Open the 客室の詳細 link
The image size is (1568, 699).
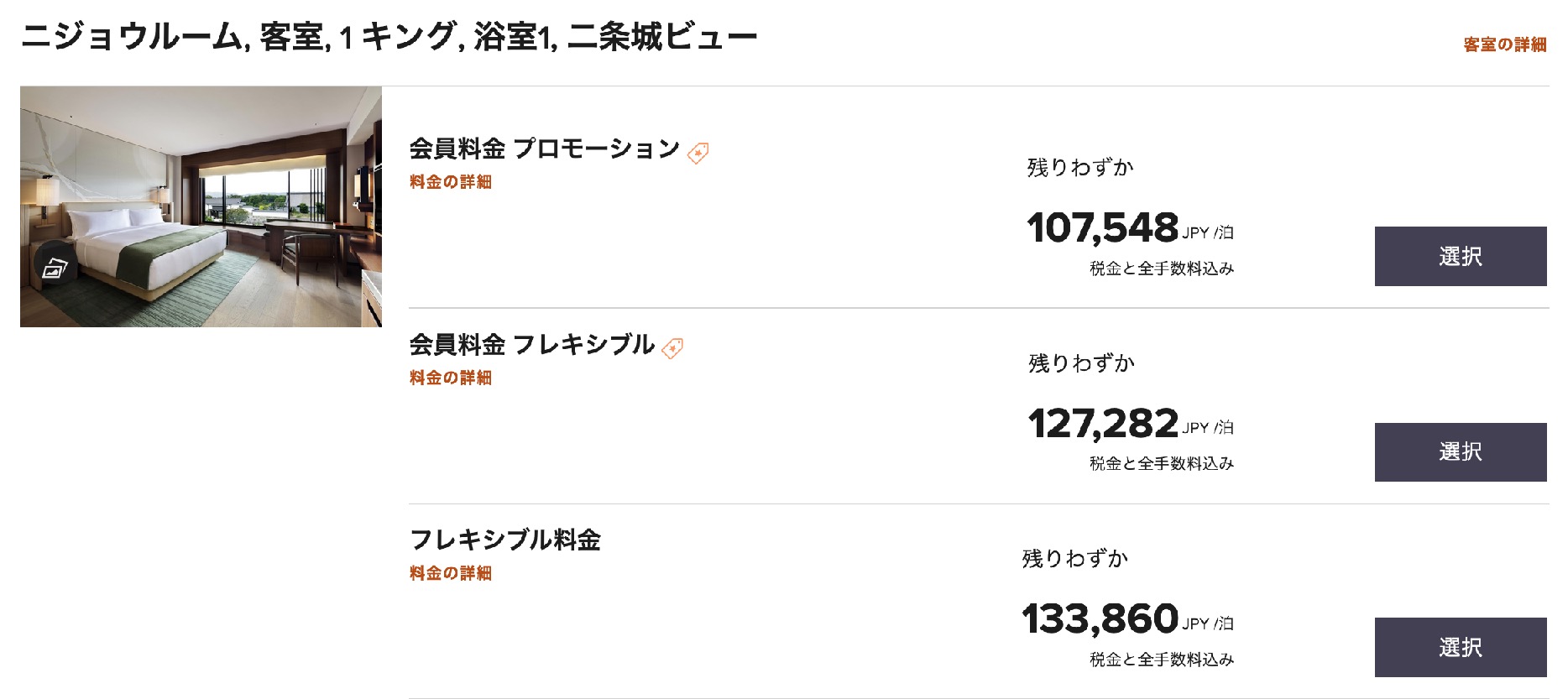click(x=1504, y=45)
